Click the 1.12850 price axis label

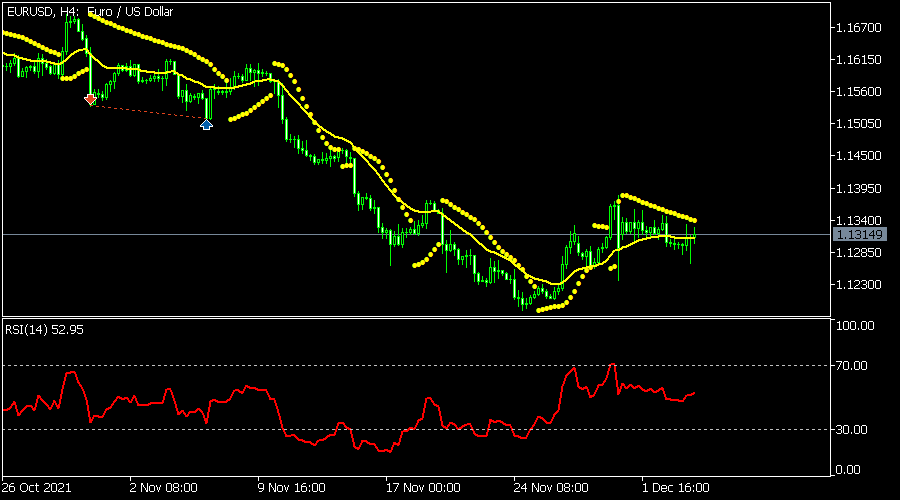pyautogui.click(x=858, y=253)
